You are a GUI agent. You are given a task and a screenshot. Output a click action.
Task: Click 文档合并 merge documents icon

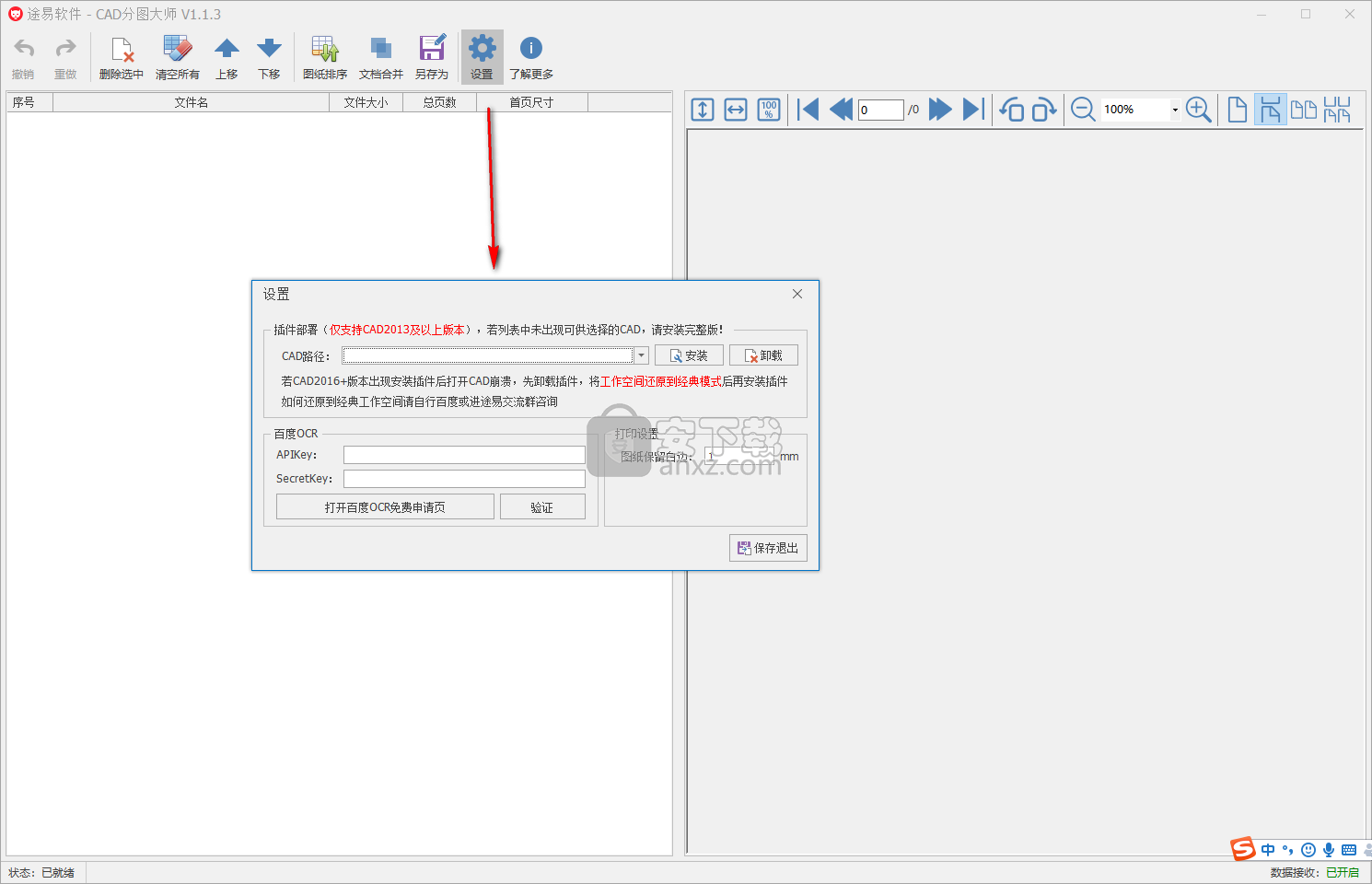point(381,58)
